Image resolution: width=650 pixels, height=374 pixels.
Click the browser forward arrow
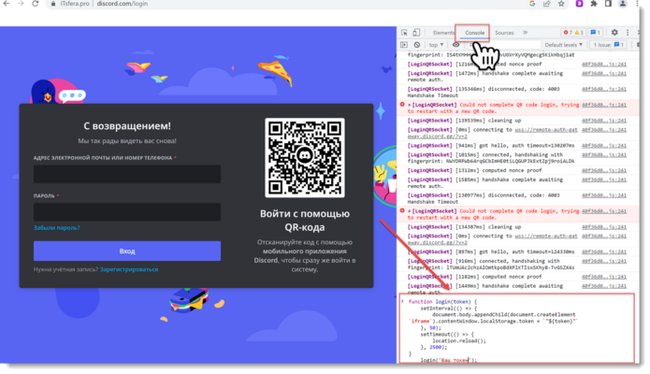20,3
